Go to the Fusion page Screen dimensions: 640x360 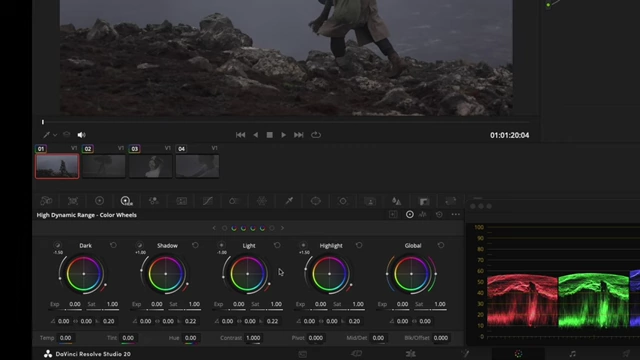pos(465,354)
